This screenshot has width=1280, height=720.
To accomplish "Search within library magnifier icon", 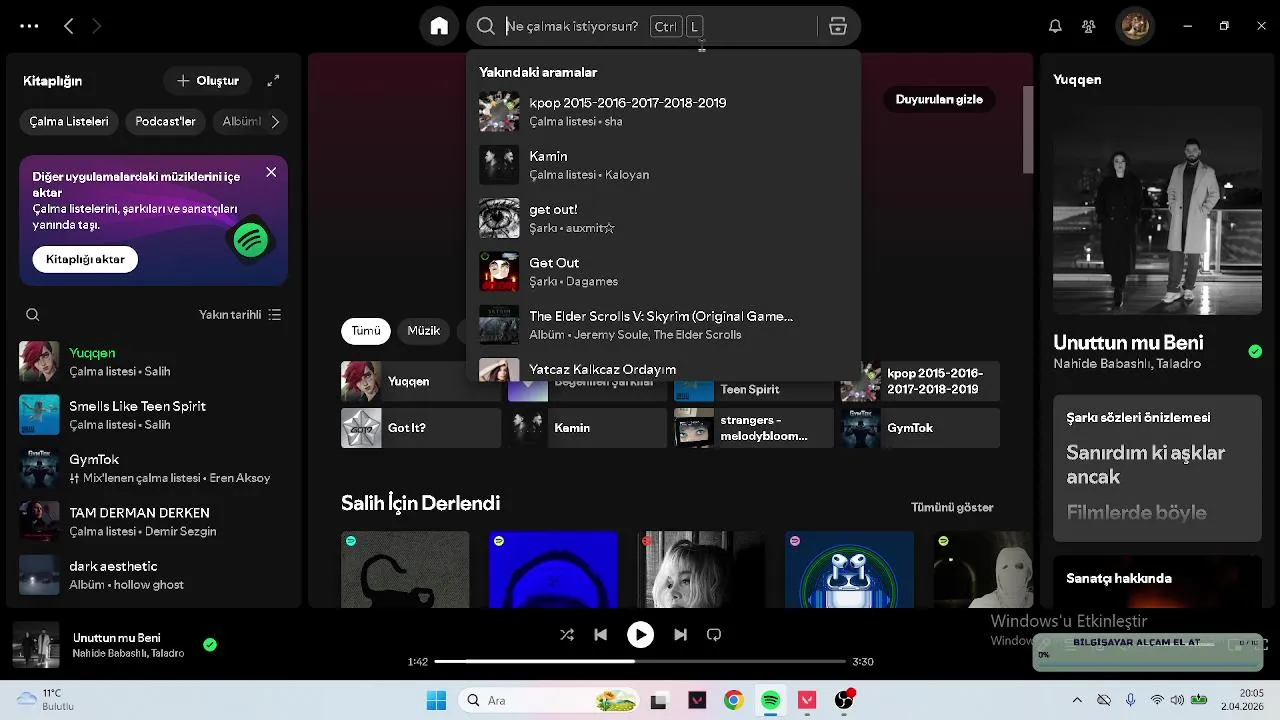I will coord(33,314).
